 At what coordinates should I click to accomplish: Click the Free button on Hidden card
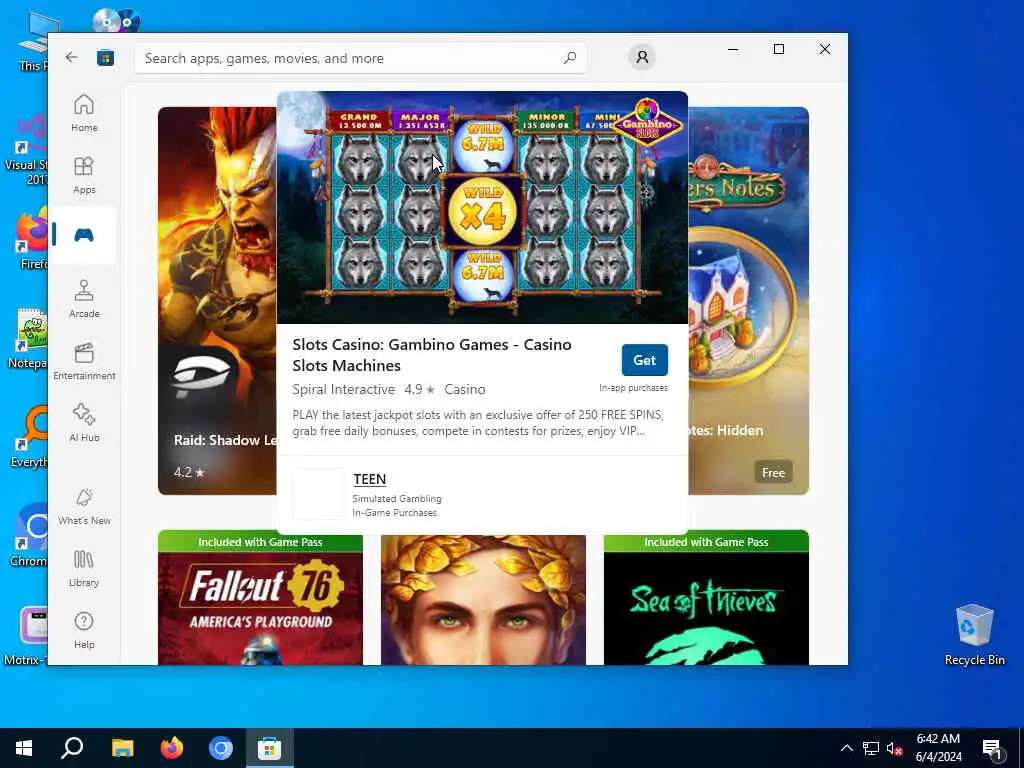point(773,472)
